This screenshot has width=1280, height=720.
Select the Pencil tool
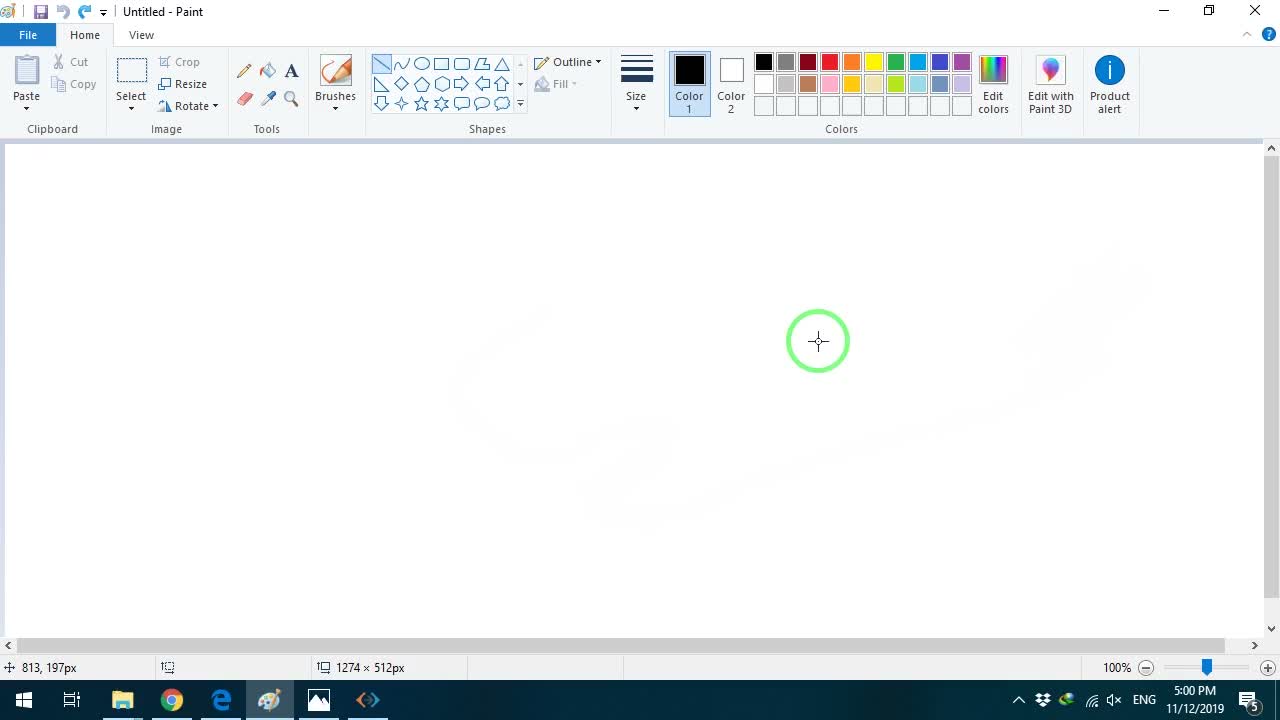click(x=244, y=71)
